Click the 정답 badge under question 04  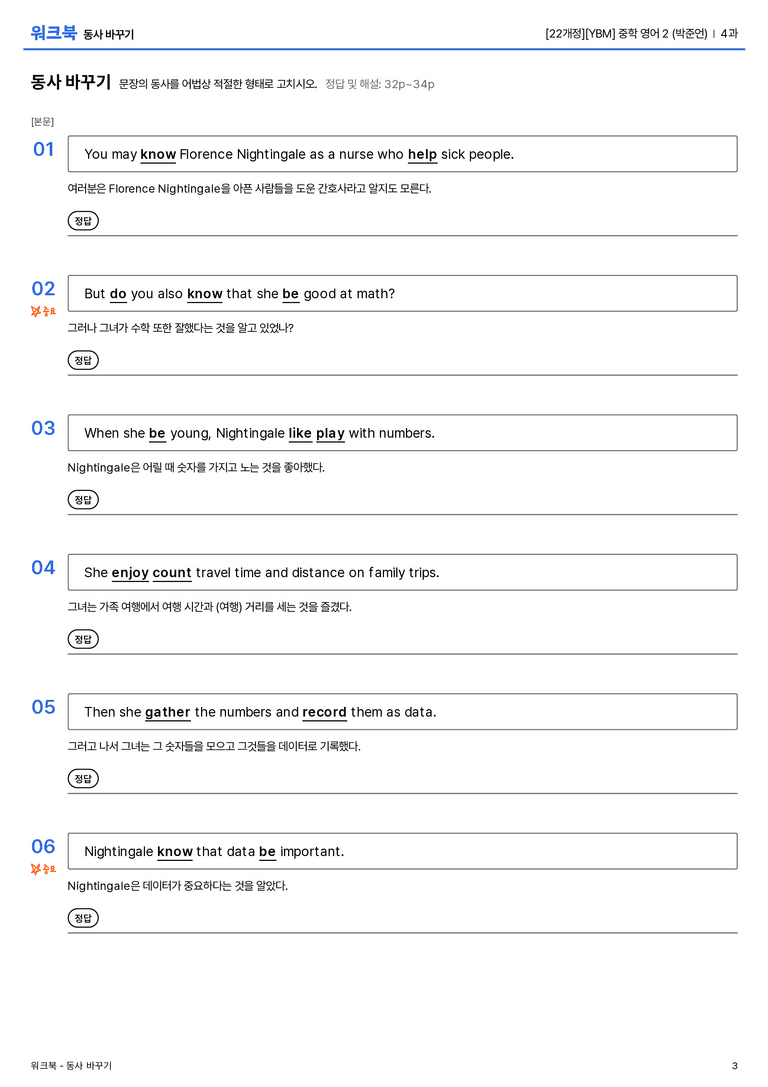(83, 638)
